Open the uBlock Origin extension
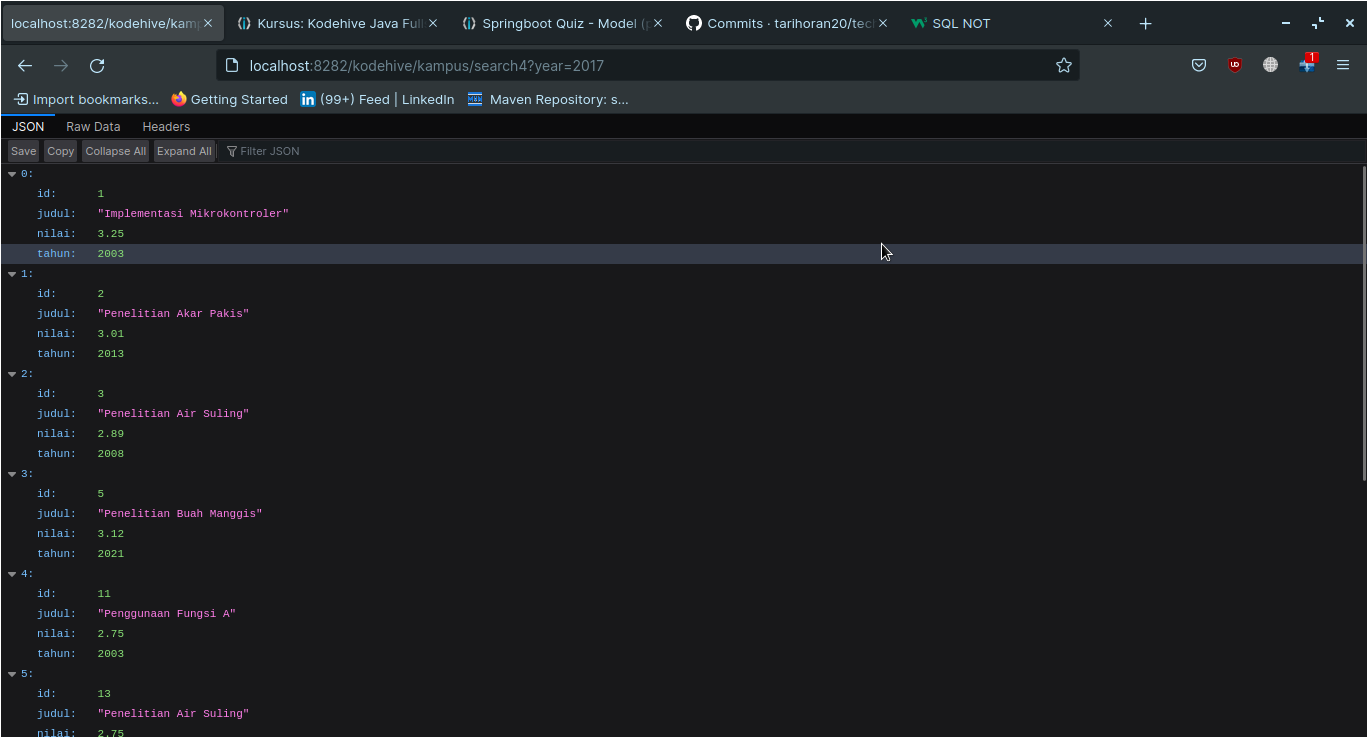The width and height of the screenshot is (1368, 738). [1234, 65]
